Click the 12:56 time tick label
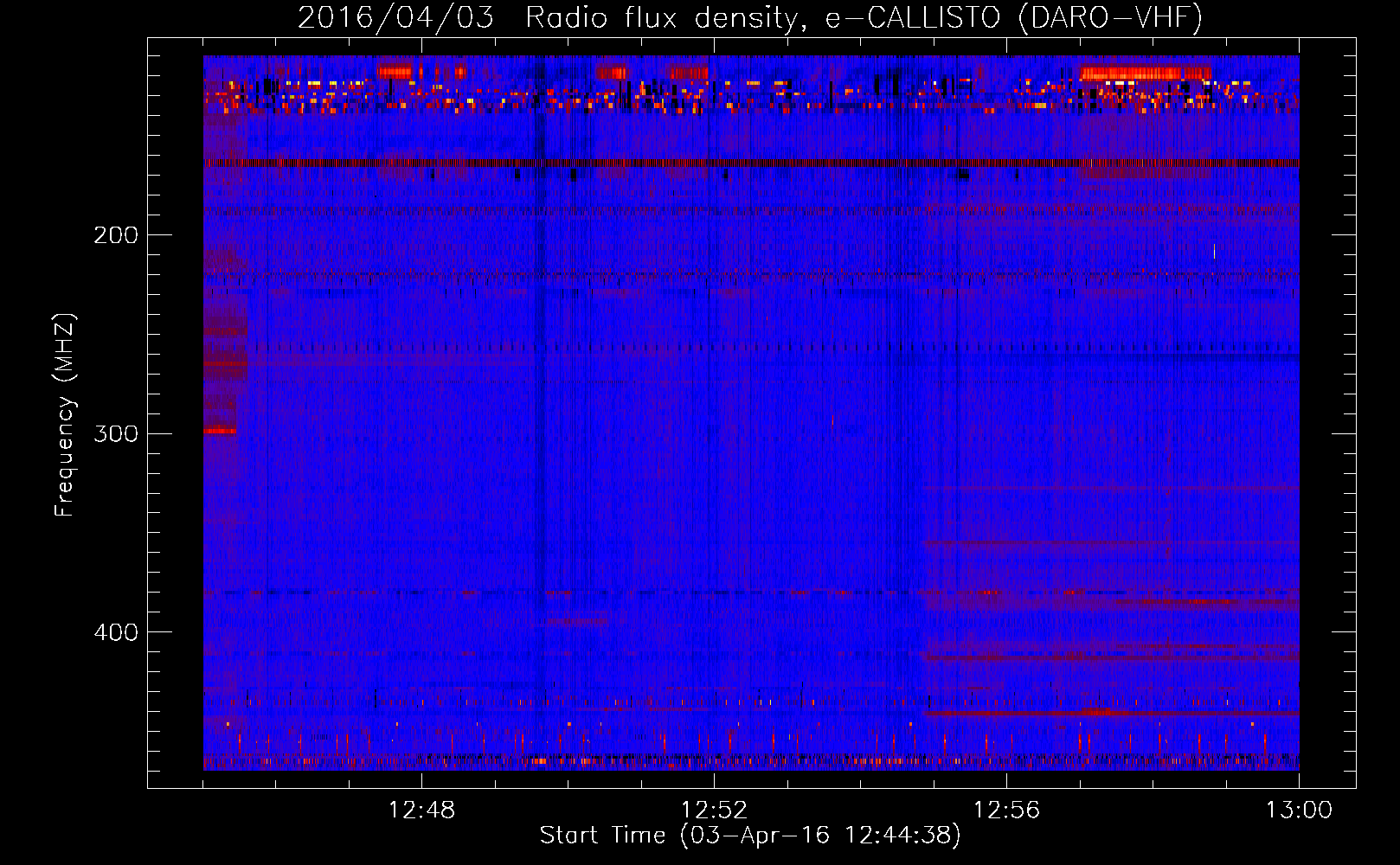1400x865 pixels. pos(1006,811)
